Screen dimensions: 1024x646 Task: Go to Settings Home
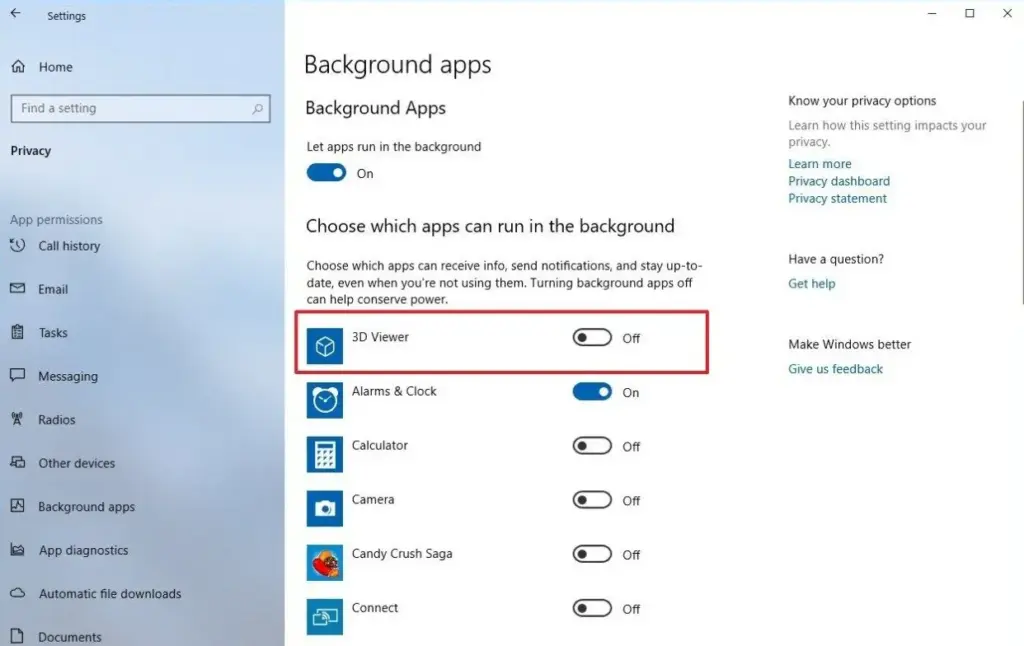pos(55,67)
